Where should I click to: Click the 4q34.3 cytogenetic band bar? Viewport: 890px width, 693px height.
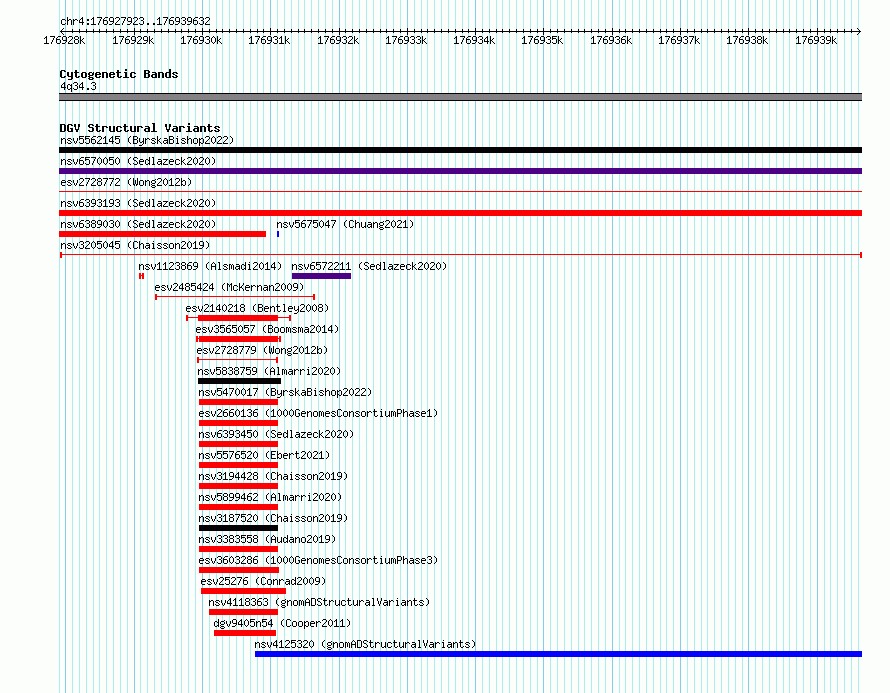(460, 97)
